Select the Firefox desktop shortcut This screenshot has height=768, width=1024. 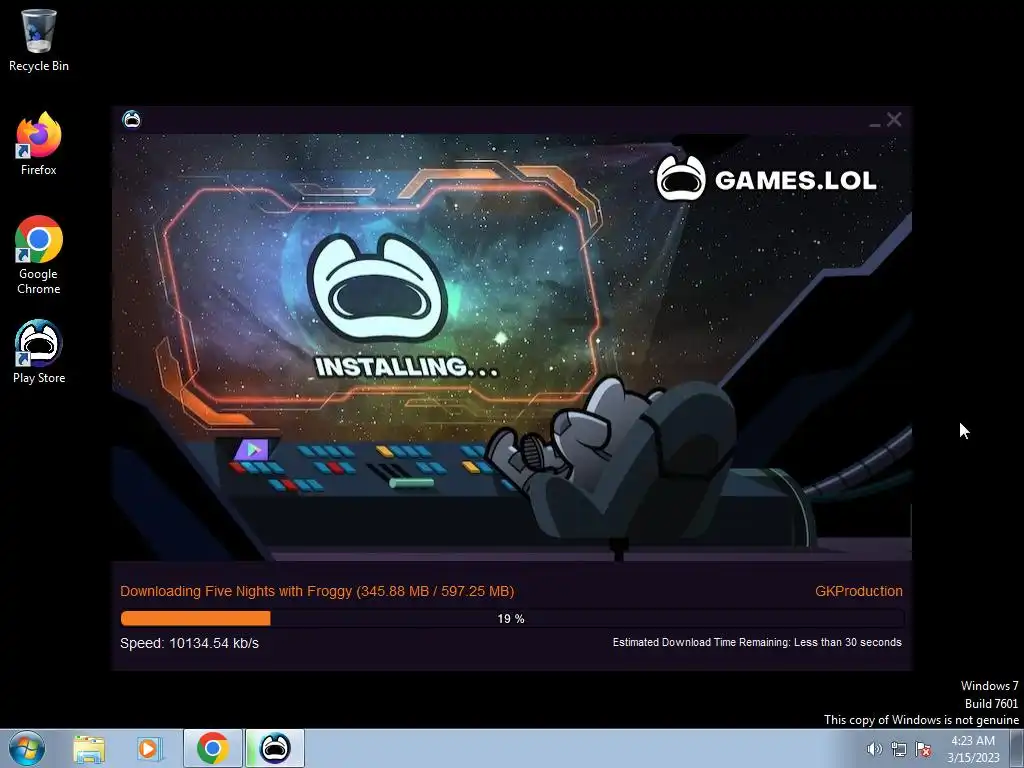[39, 144]
